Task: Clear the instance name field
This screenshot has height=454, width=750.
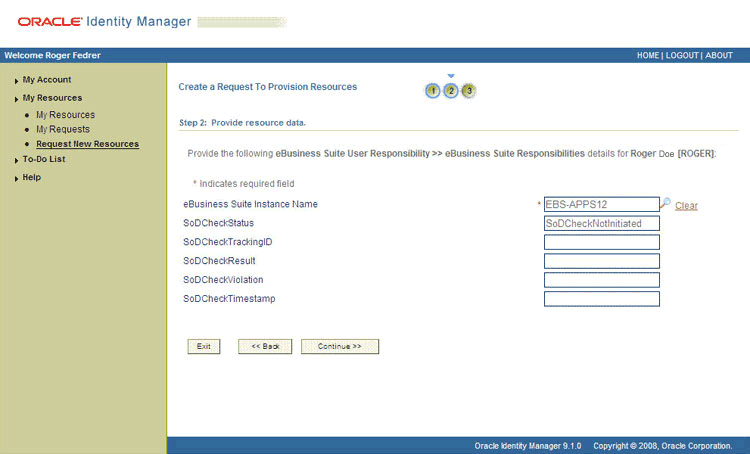Action: click(x=686, y=206)
